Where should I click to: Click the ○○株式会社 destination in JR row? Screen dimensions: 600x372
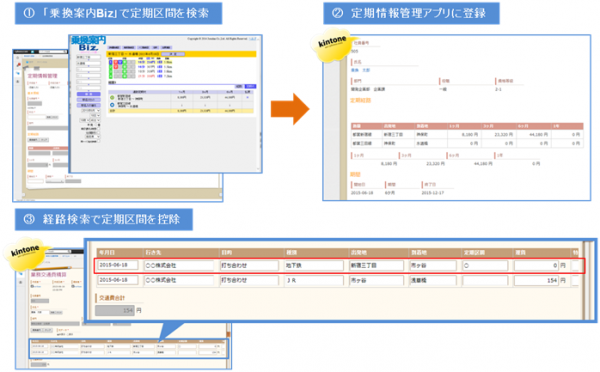[x=178, y=280]
